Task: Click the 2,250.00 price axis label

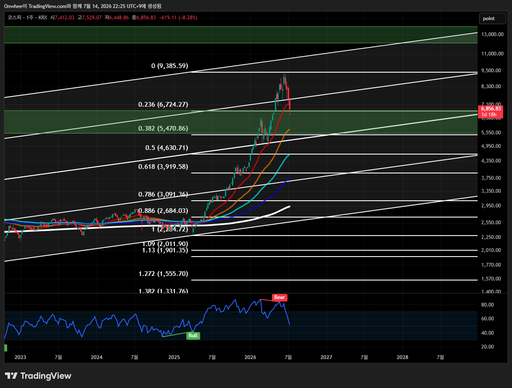Action: tap(491, 237)
